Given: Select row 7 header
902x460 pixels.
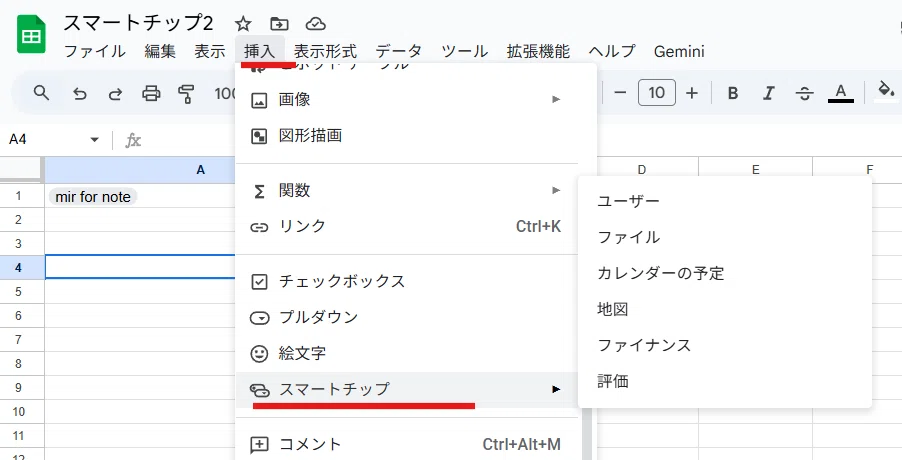Looking at the screenshot, I should [22, 339].
